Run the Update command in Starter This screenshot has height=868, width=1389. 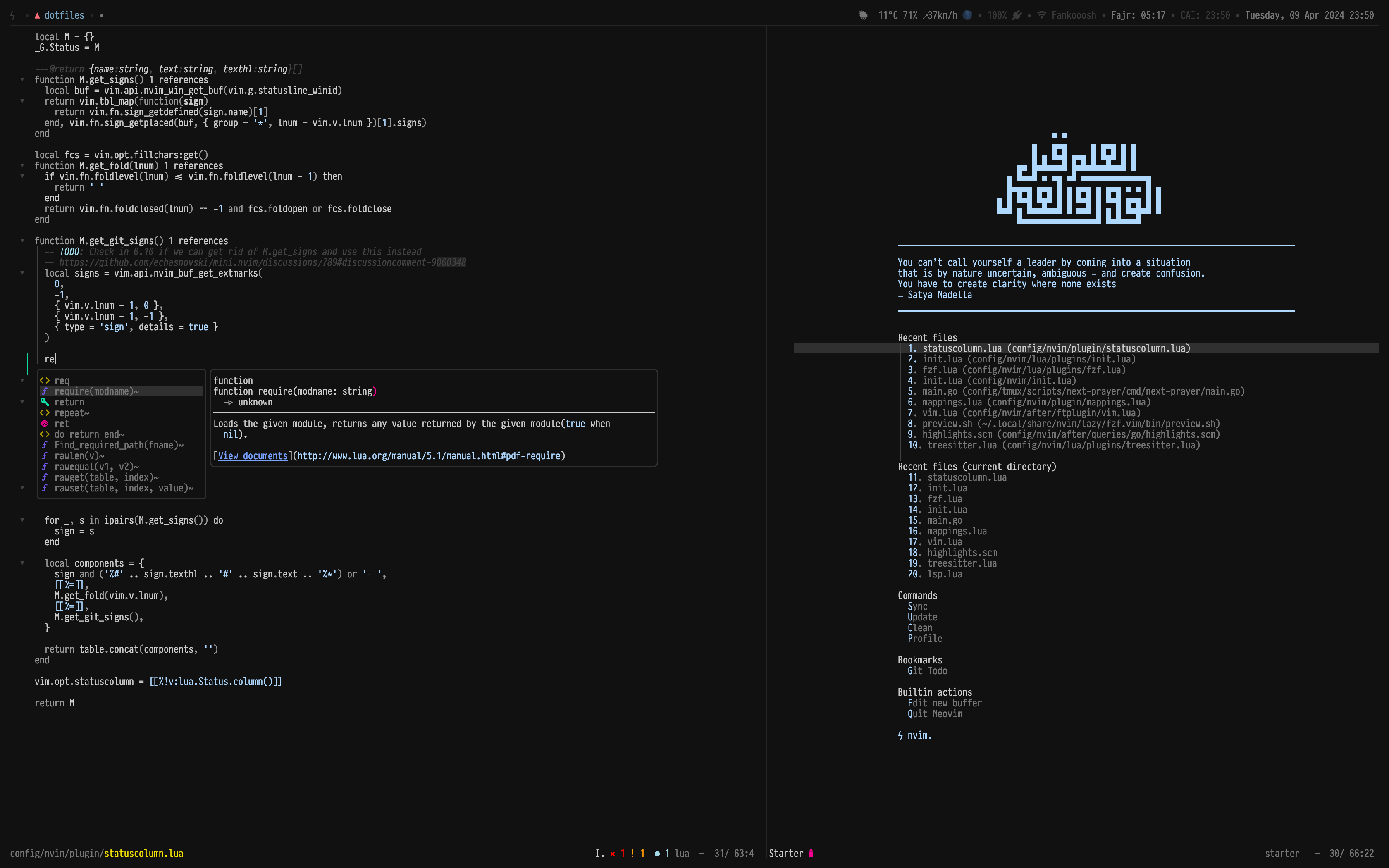[922, 617]
